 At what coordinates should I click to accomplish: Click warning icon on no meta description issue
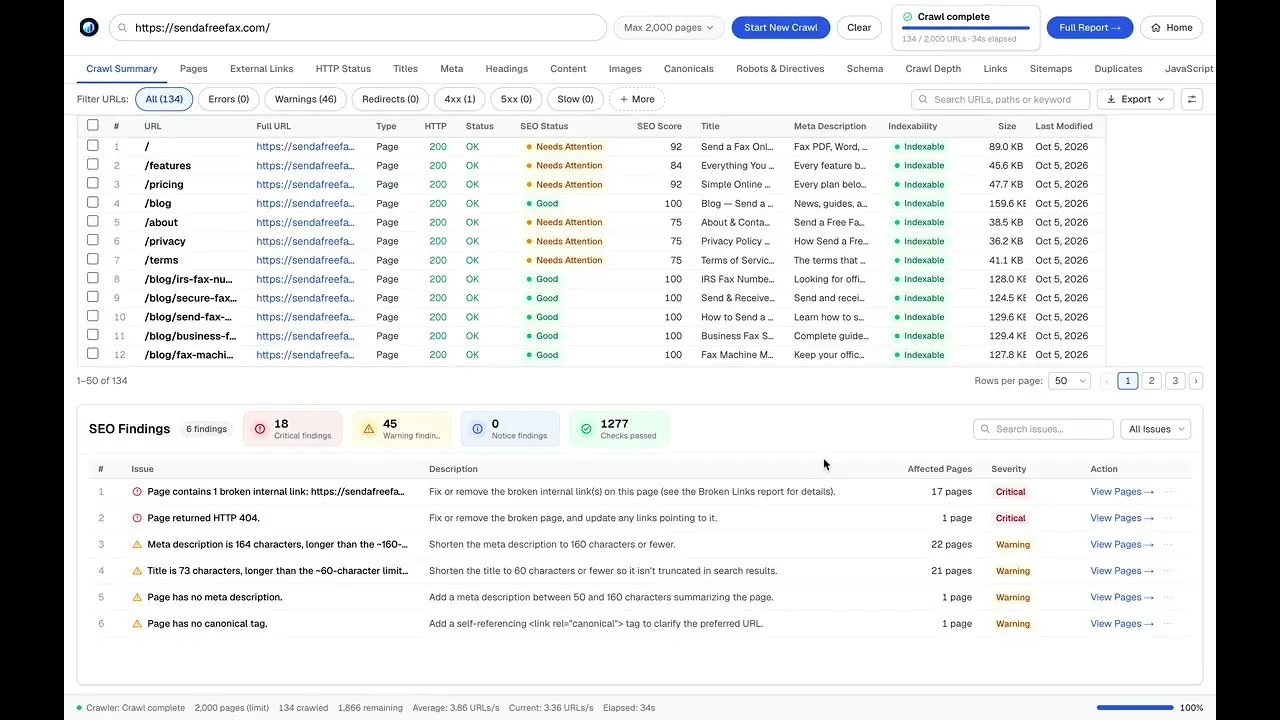pyautogui.click(x=137, y=597)
